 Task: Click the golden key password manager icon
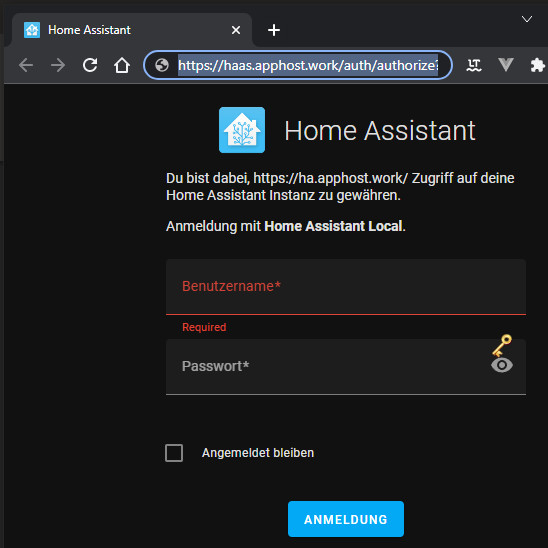pos(502,345)
